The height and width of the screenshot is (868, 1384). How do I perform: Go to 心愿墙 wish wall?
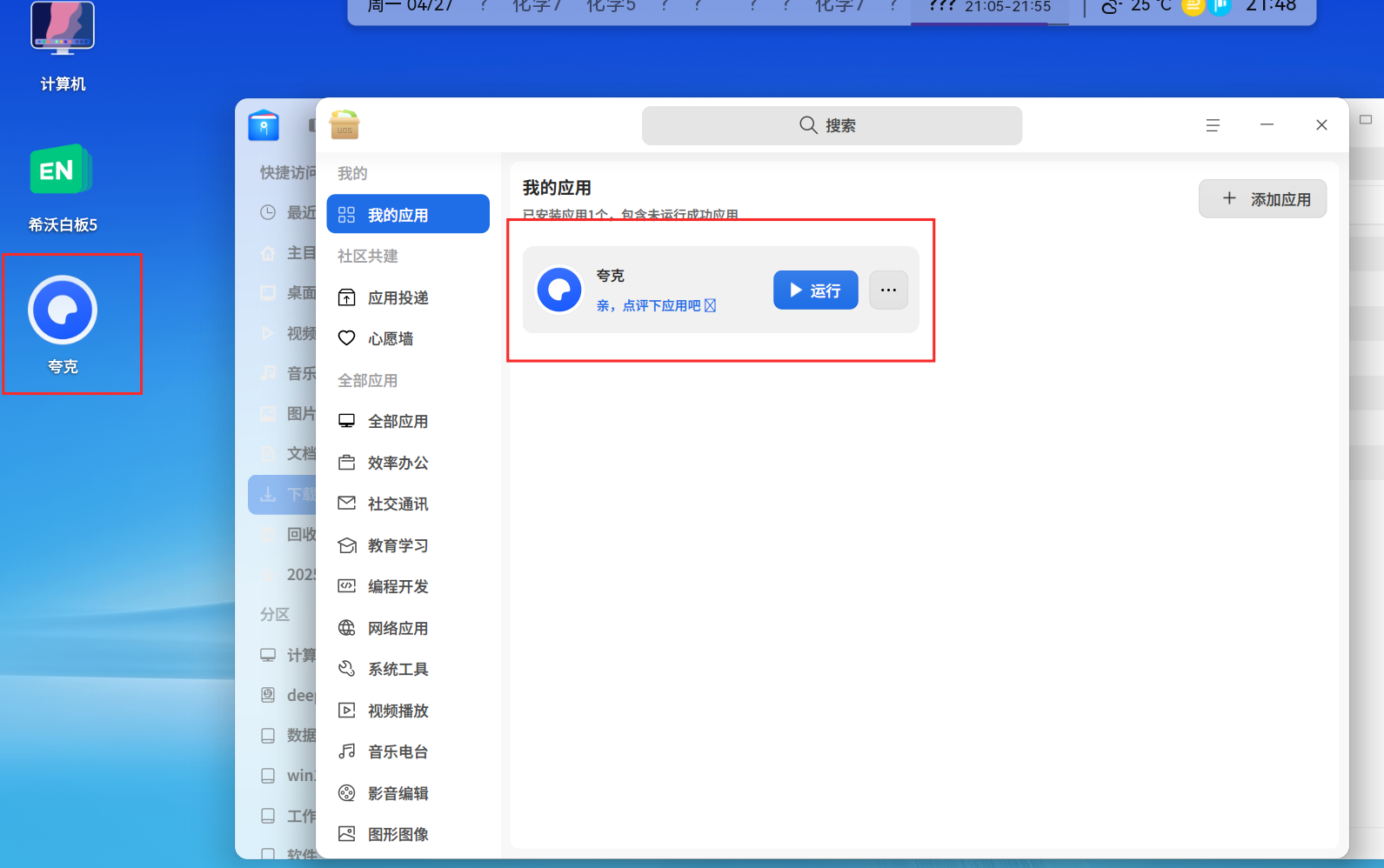tap(408, 338)
